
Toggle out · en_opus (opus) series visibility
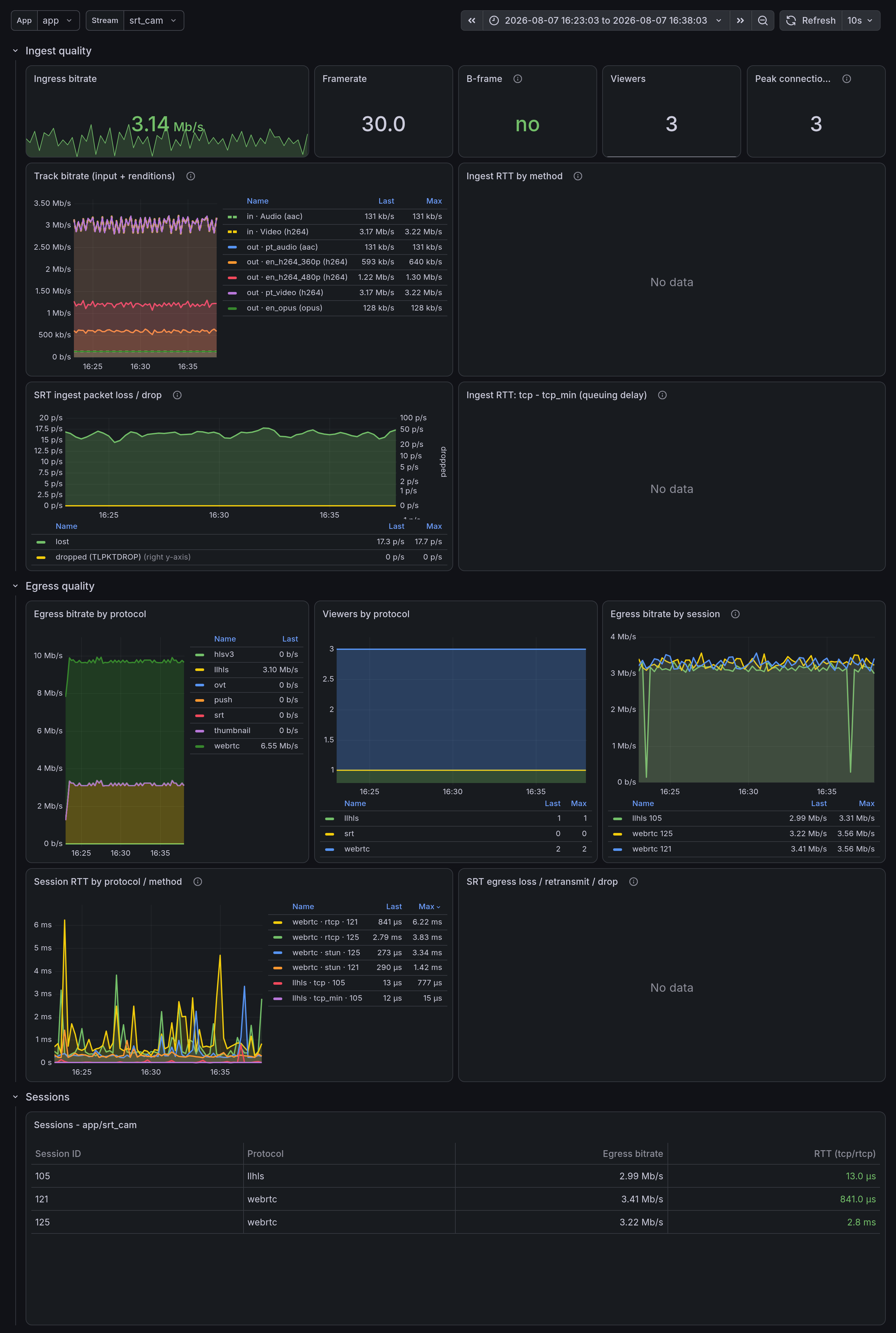[284, 308]
